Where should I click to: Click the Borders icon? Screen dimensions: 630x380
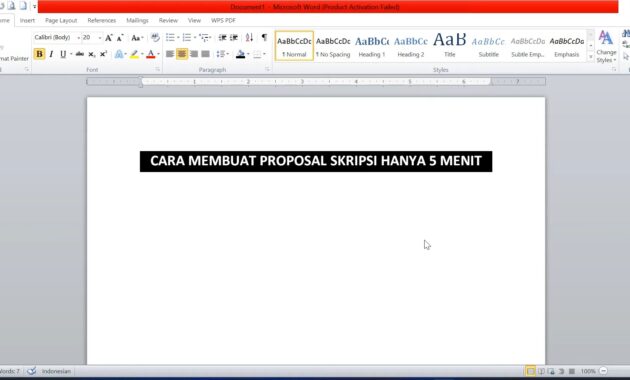[257, 54]
